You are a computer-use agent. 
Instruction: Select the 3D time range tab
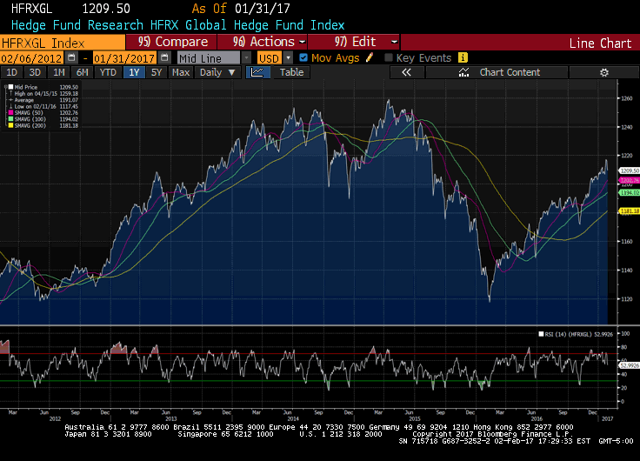(x=35, y=73)
